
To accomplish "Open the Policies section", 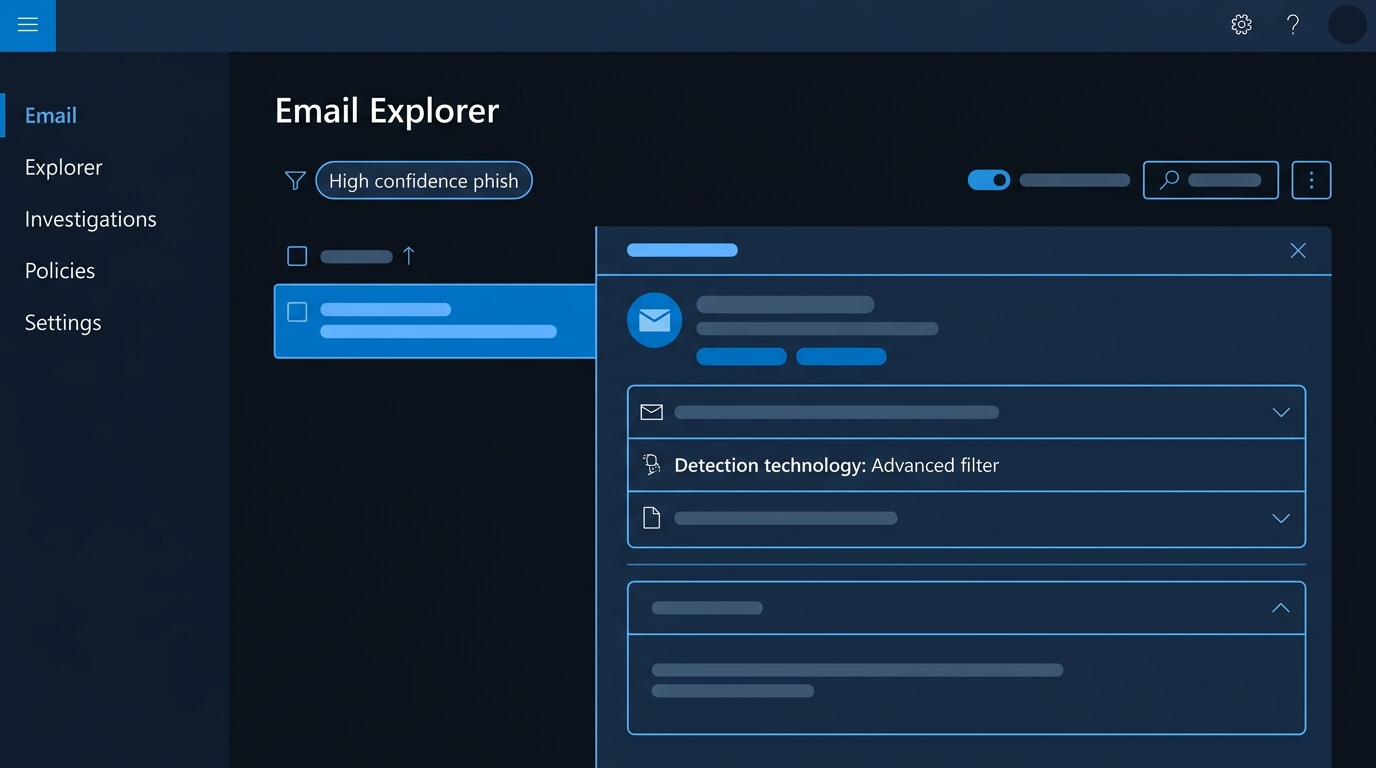I will [60, 271].
